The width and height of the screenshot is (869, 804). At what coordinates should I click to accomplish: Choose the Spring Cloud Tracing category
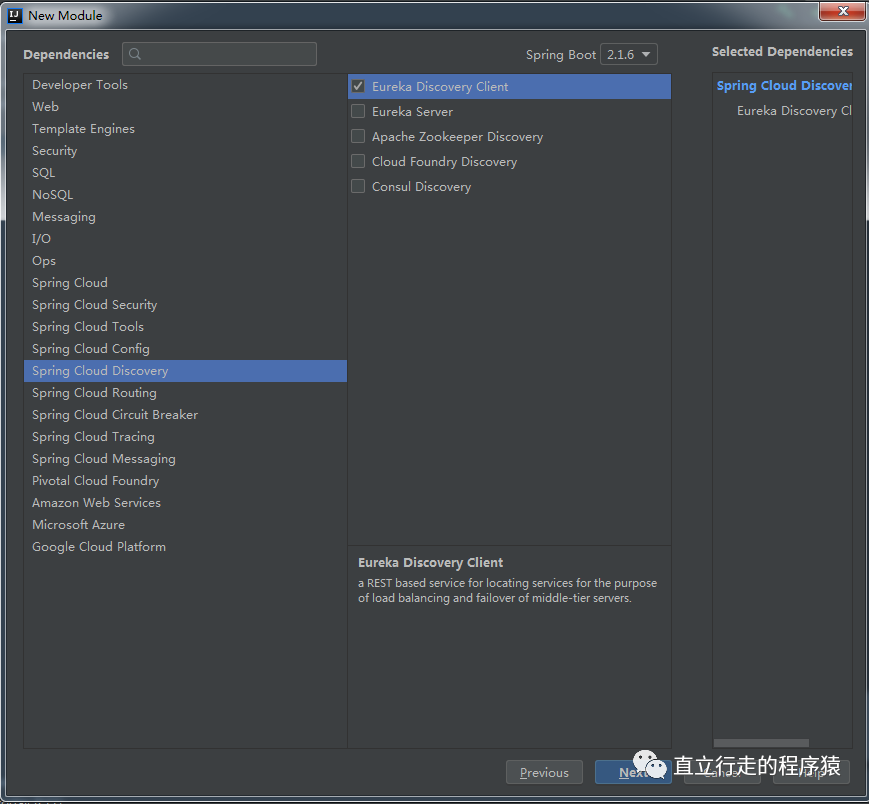pyautogui.click(x=185, y=437)
